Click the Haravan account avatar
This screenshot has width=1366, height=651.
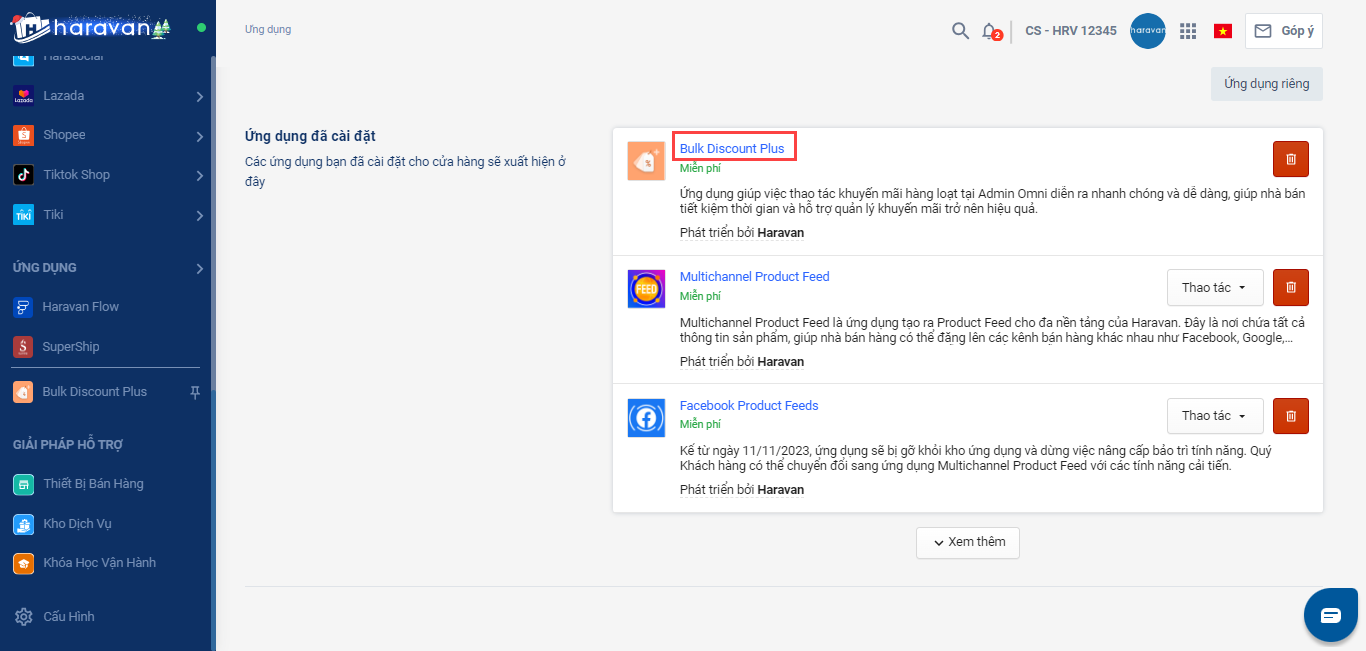point(1147,31)
